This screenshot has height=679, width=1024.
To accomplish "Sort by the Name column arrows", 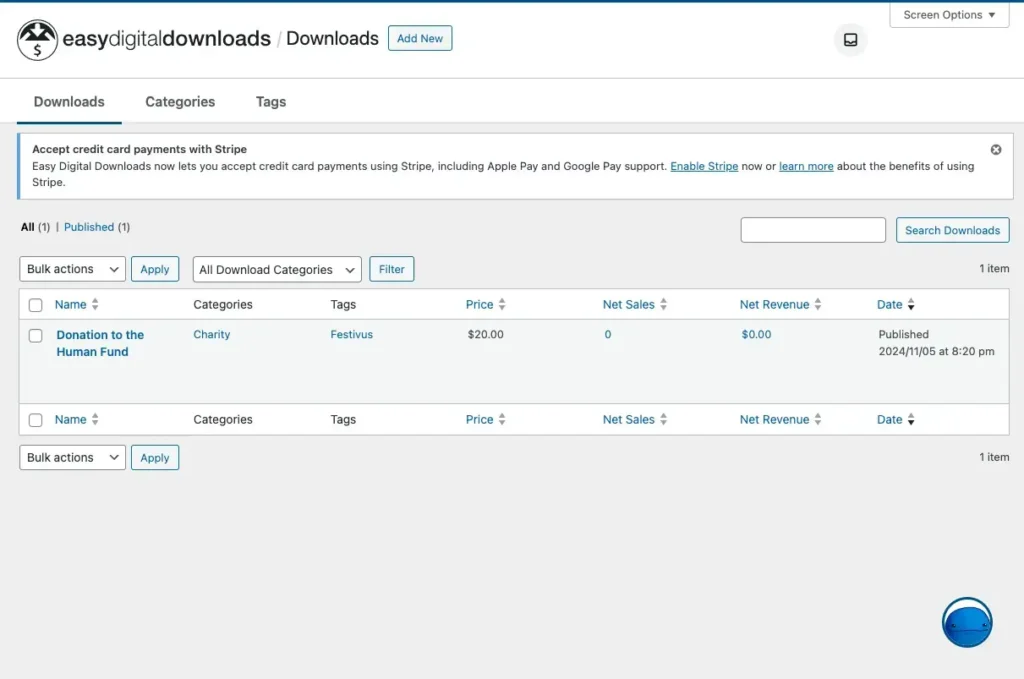I will (x=95, y=304).
